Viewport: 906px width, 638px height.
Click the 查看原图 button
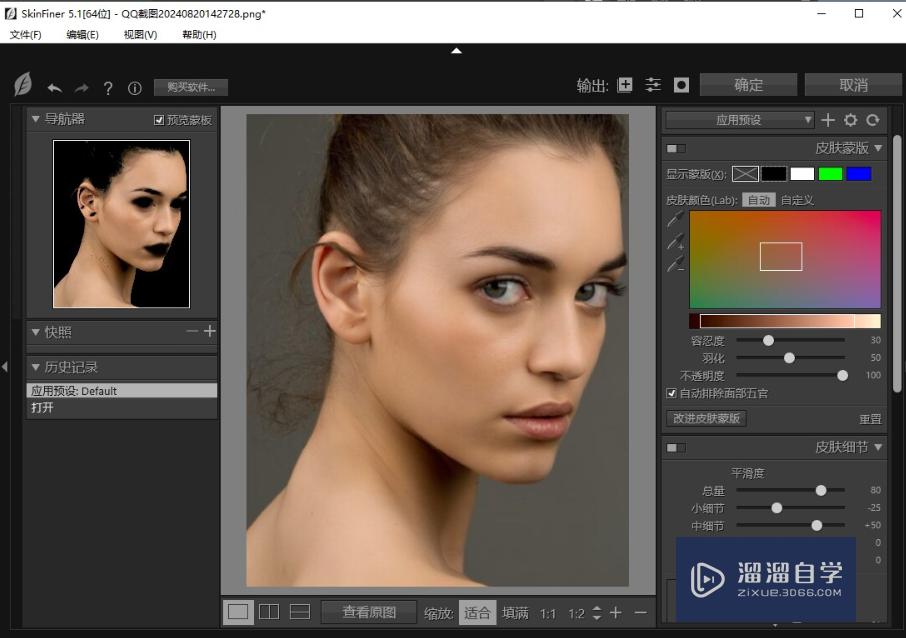[369, 612]
